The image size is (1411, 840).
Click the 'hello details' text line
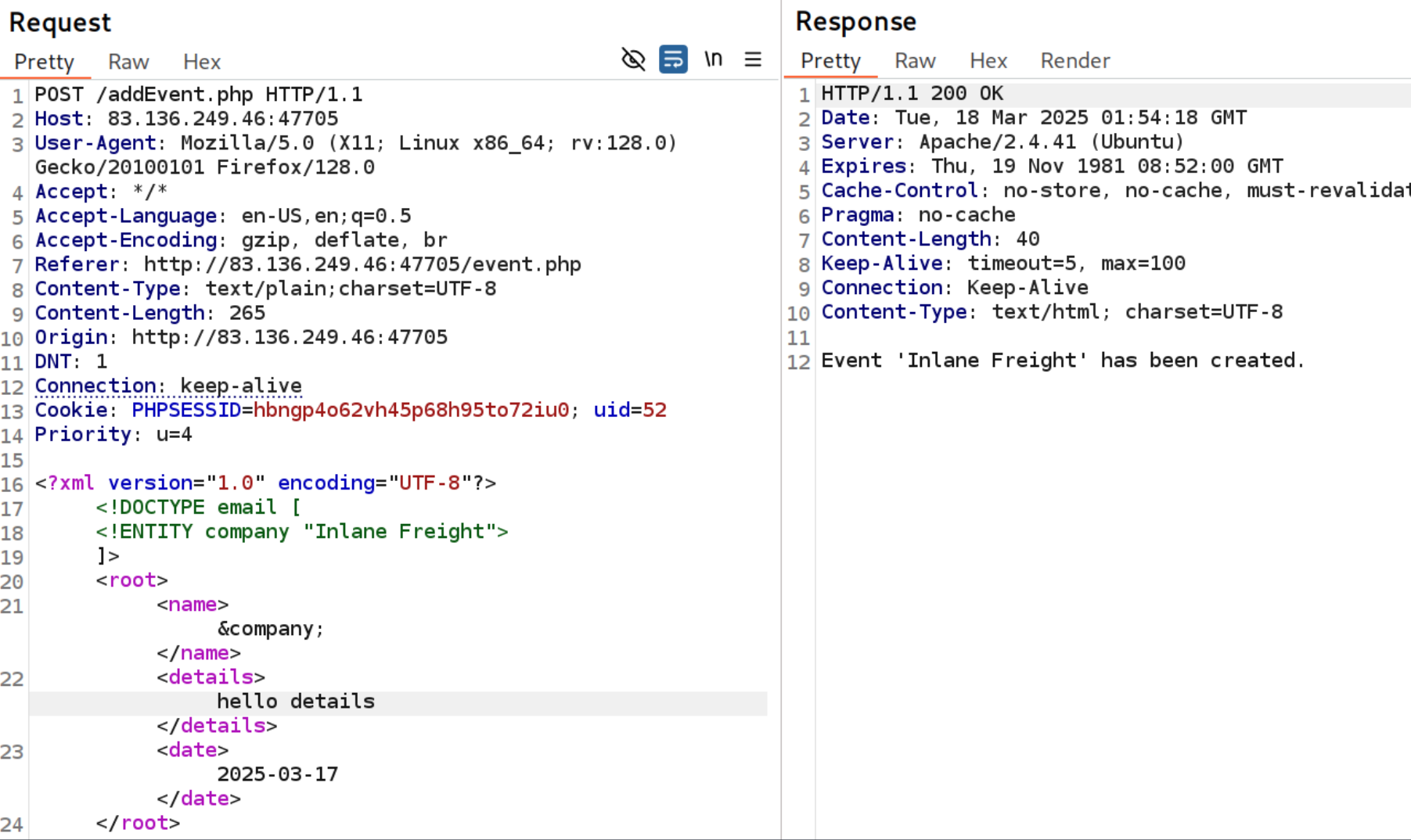tap(296, 702)
